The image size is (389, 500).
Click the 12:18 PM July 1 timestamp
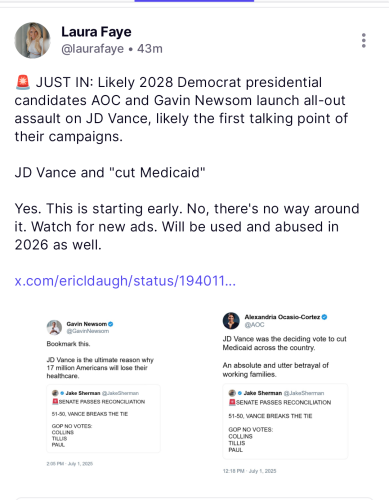pyautogui.click(x=250, y=471)
